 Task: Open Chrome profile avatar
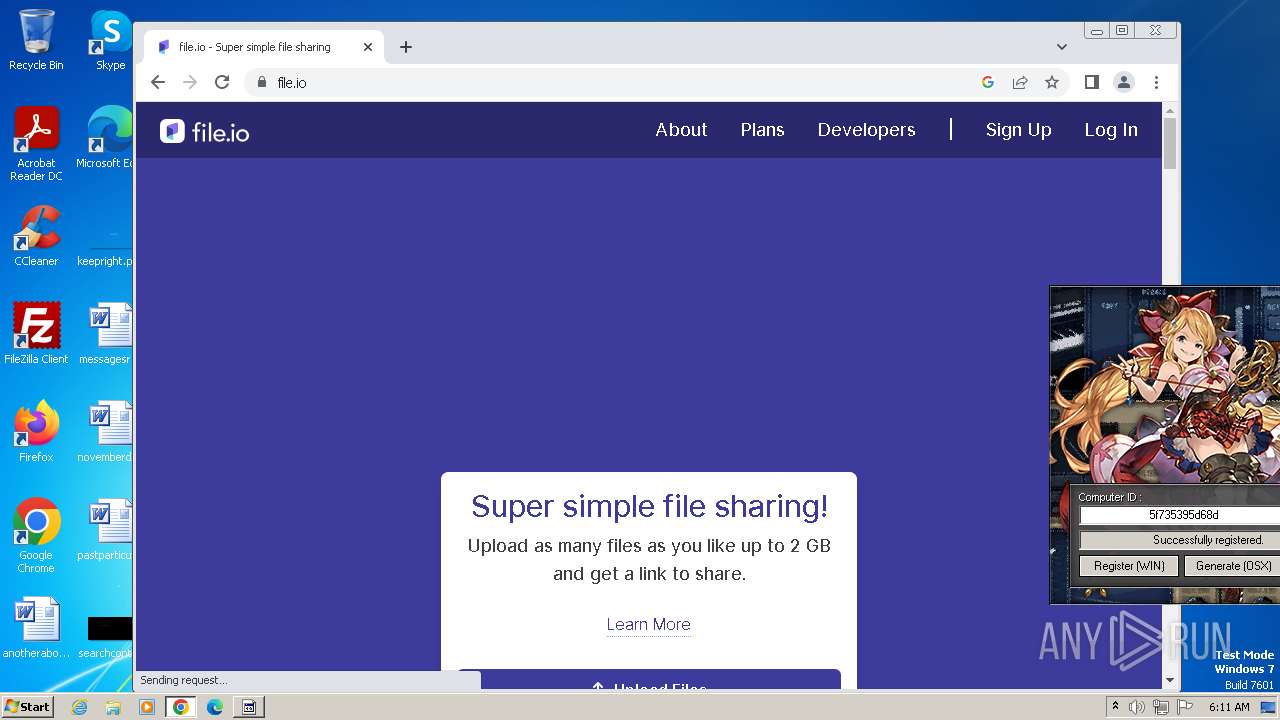pyautogui.click(x=1124, y=82)
